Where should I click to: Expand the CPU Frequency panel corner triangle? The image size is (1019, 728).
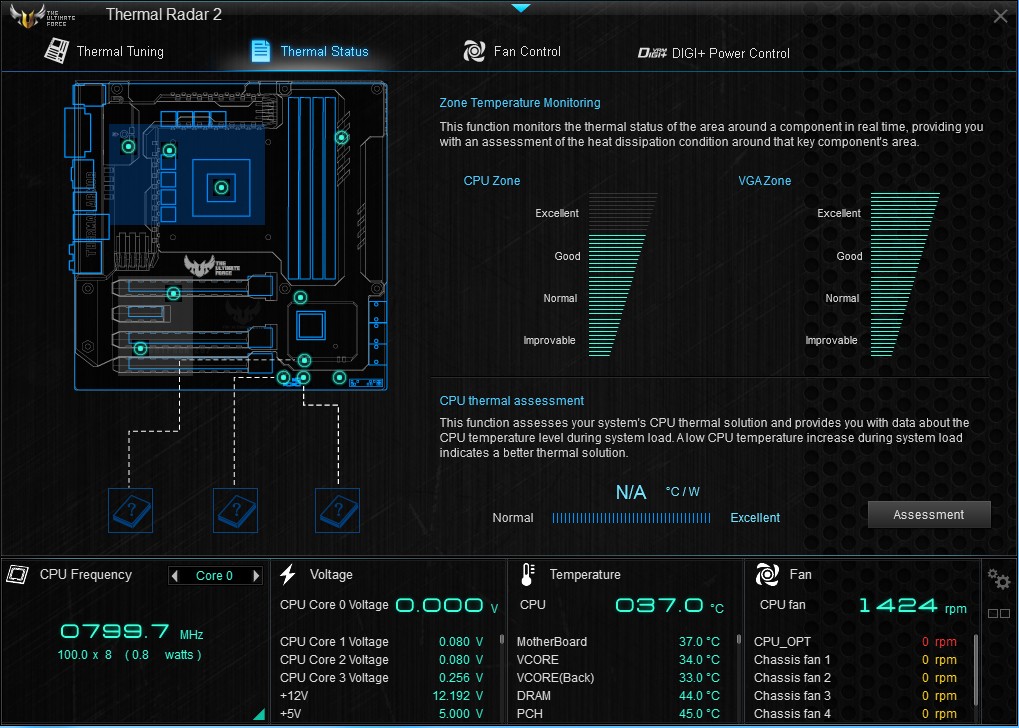point(259,714)
